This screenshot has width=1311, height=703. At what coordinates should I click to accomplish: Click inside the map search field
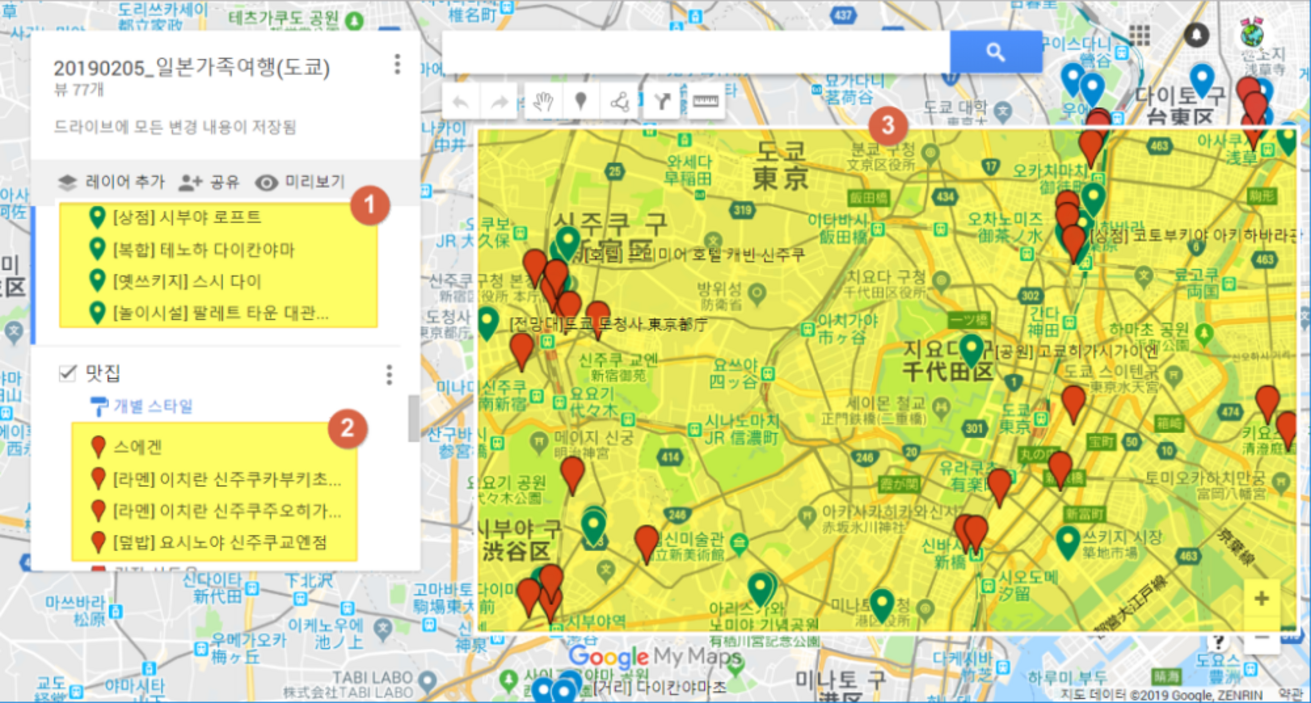click(x=695, y=52)
